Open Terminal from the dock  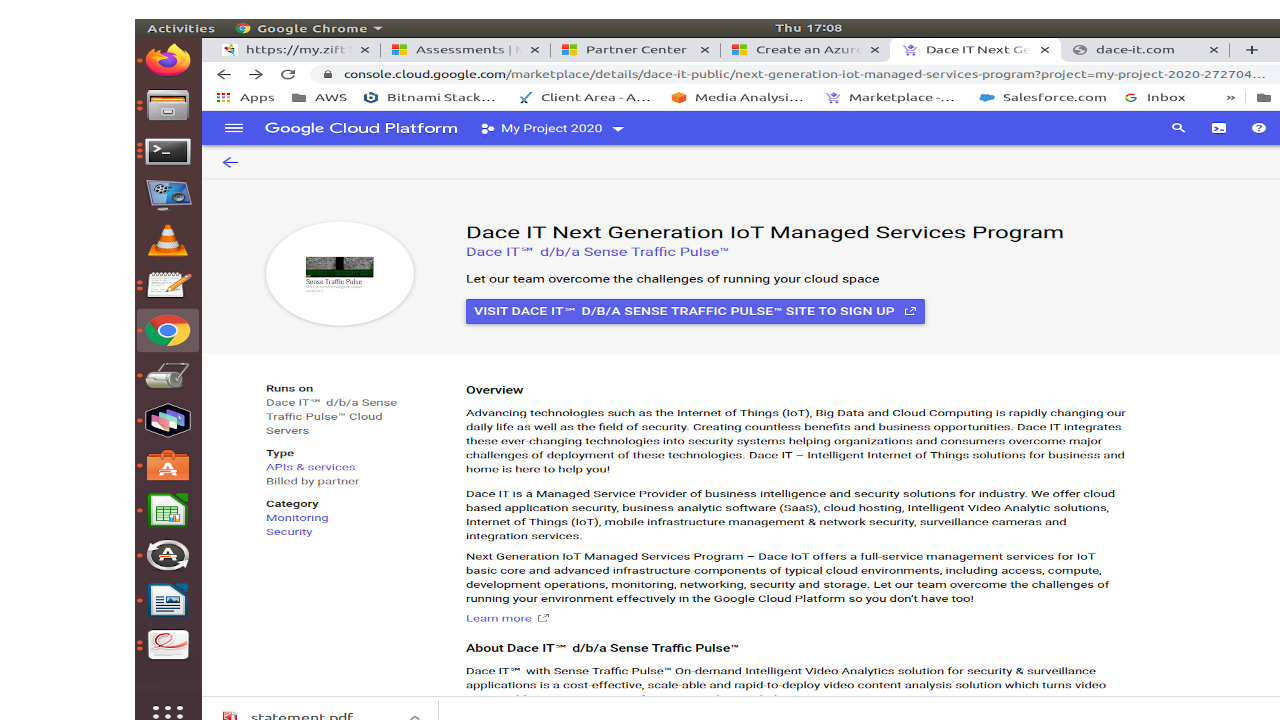click(x=168, y=151)
